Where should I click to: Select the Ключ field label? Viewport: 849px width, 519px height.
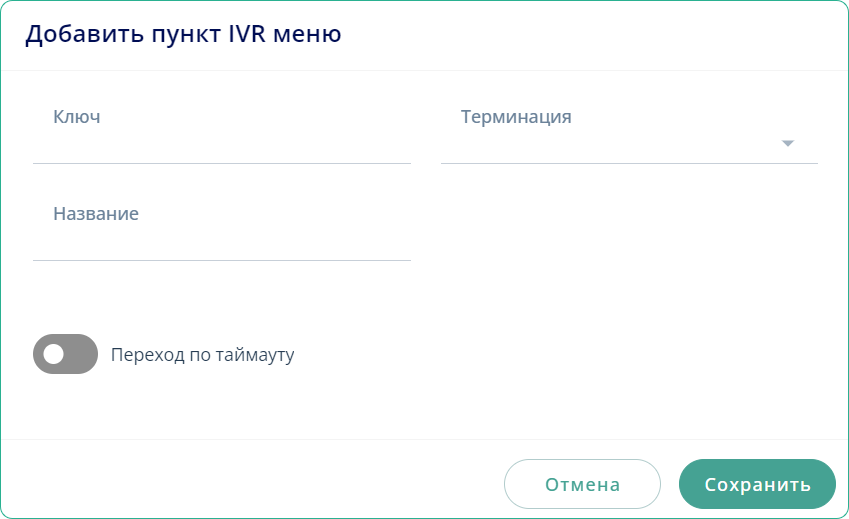(76, 117)
